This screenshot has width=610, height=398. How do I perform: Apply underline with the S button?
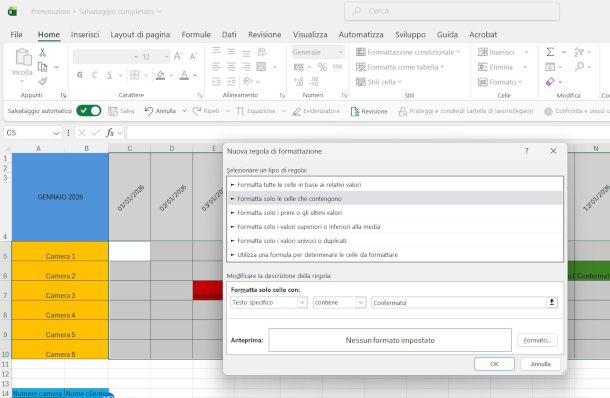coord(109,75)
